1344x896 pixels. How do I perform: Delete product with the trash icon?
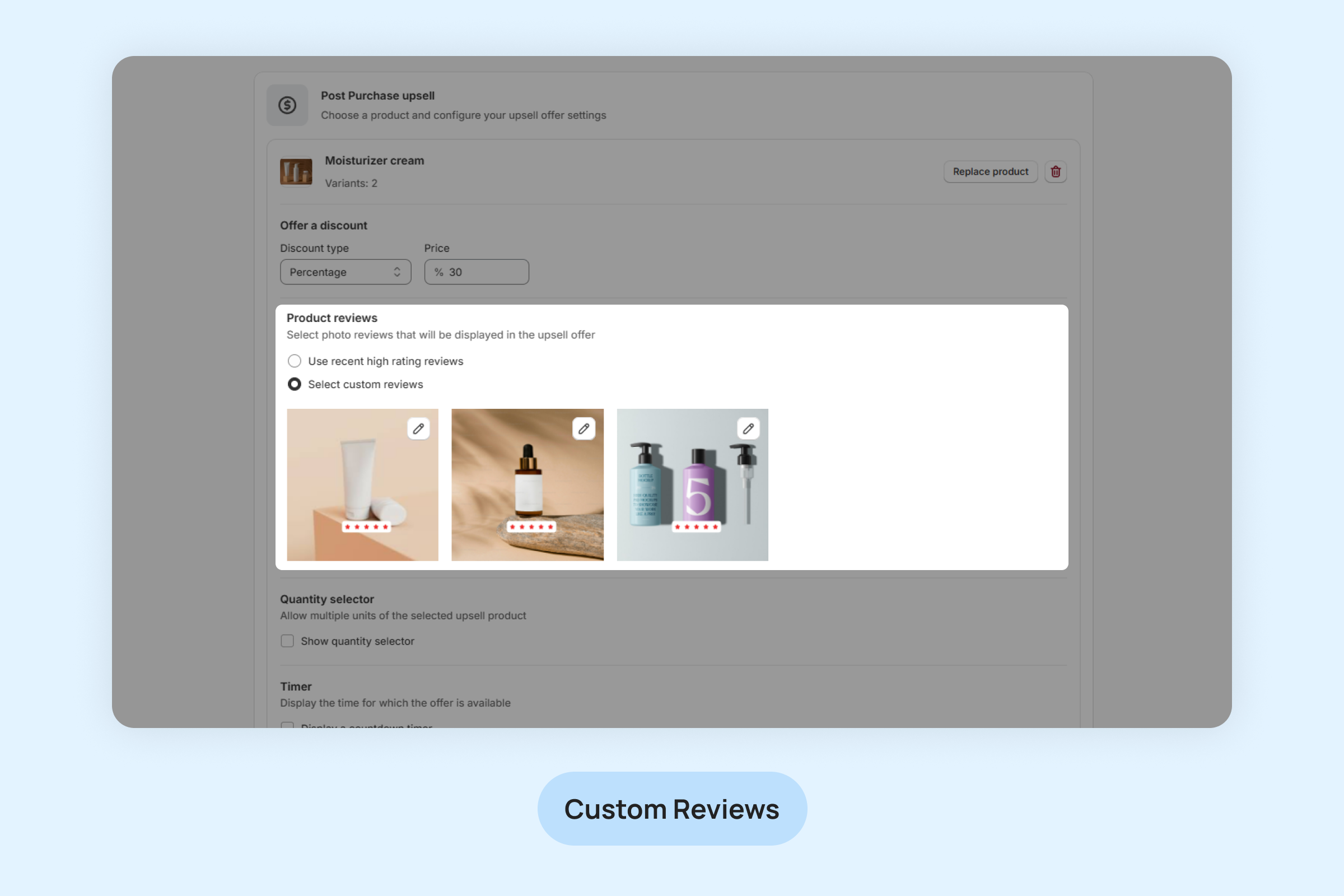pos(1056,171)
